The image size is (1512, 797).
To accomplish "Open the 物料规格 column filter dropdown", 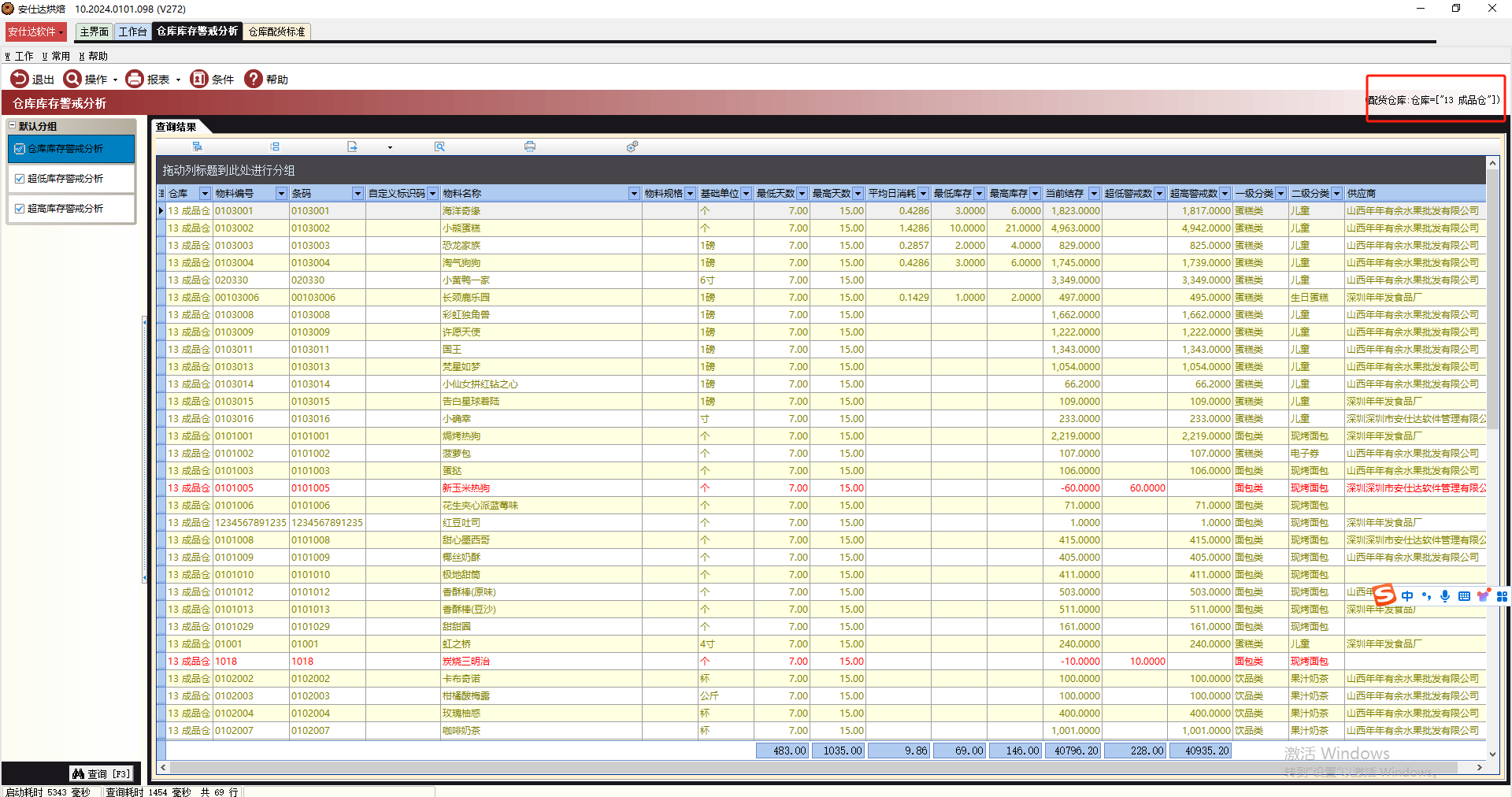I will pyautogui.click(x=690, y=194).
